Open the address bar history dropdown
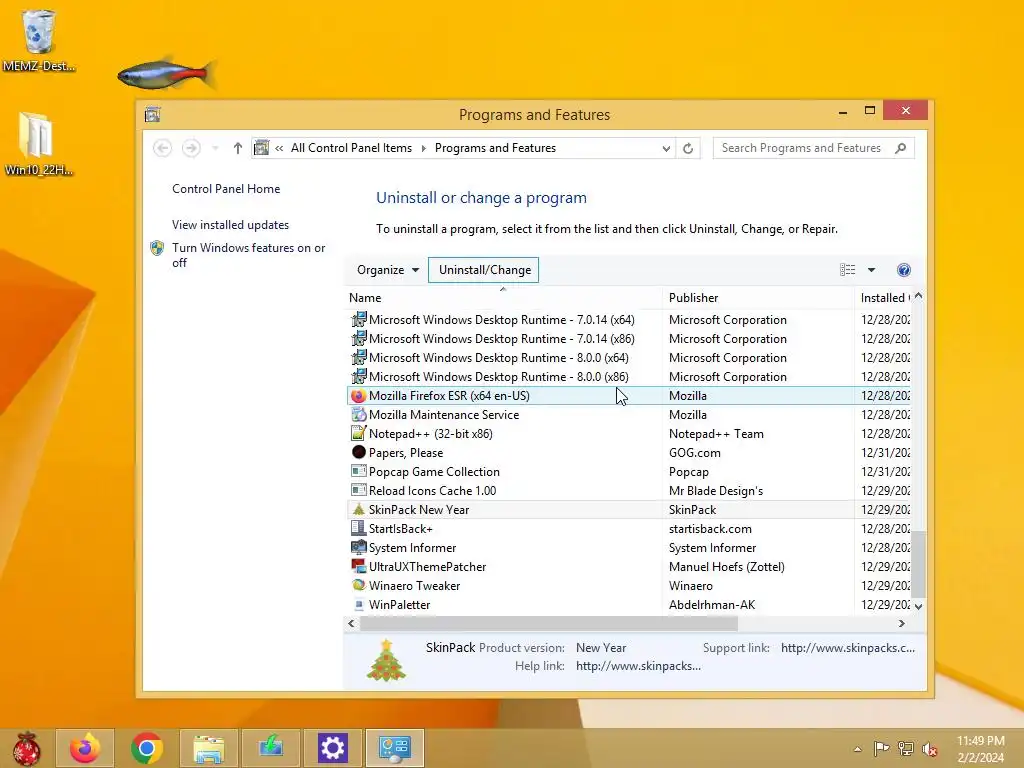 (665, 148)
